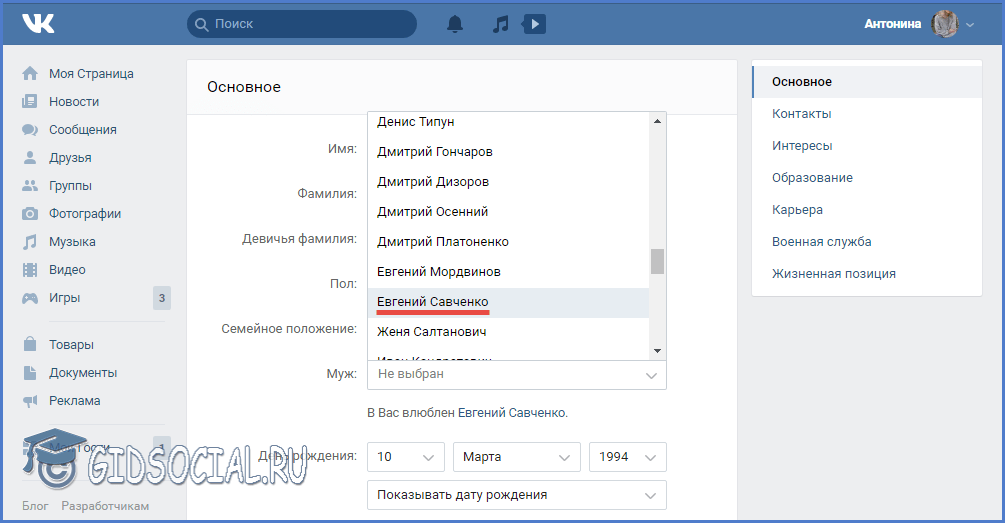Screen dimensions: 1005x523
Task: Expand the birth day dropdown showing 10
Action: click(405, 457)
